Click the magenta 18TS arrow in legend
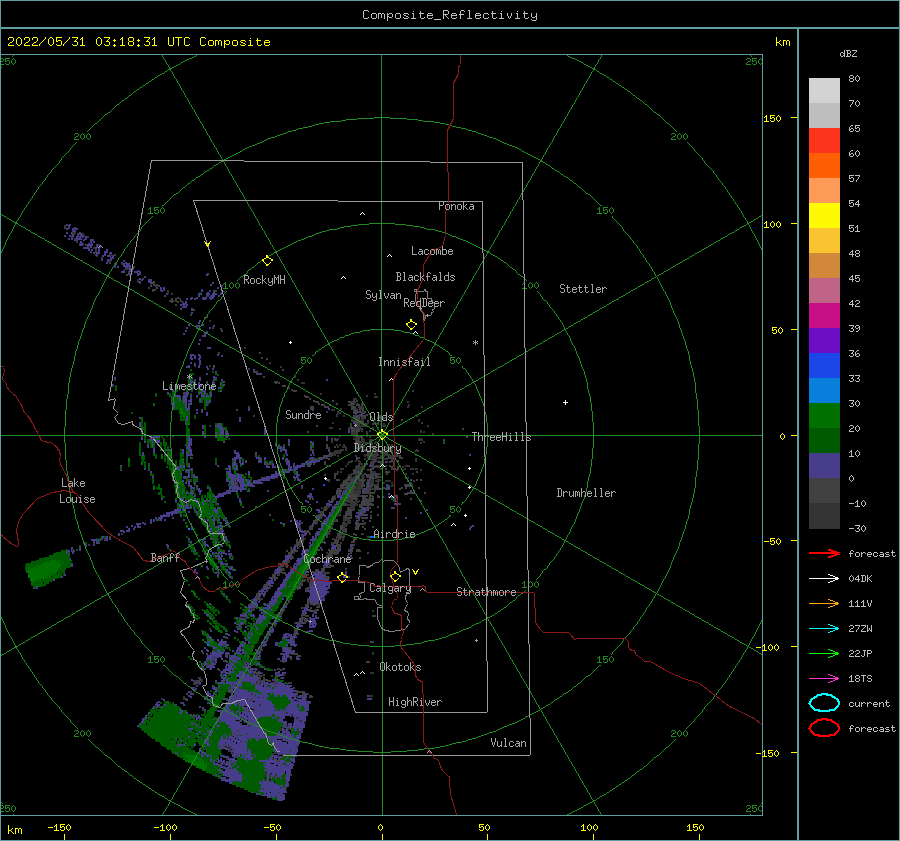Screen dimensions: 900x841 (x=824, y=679)
